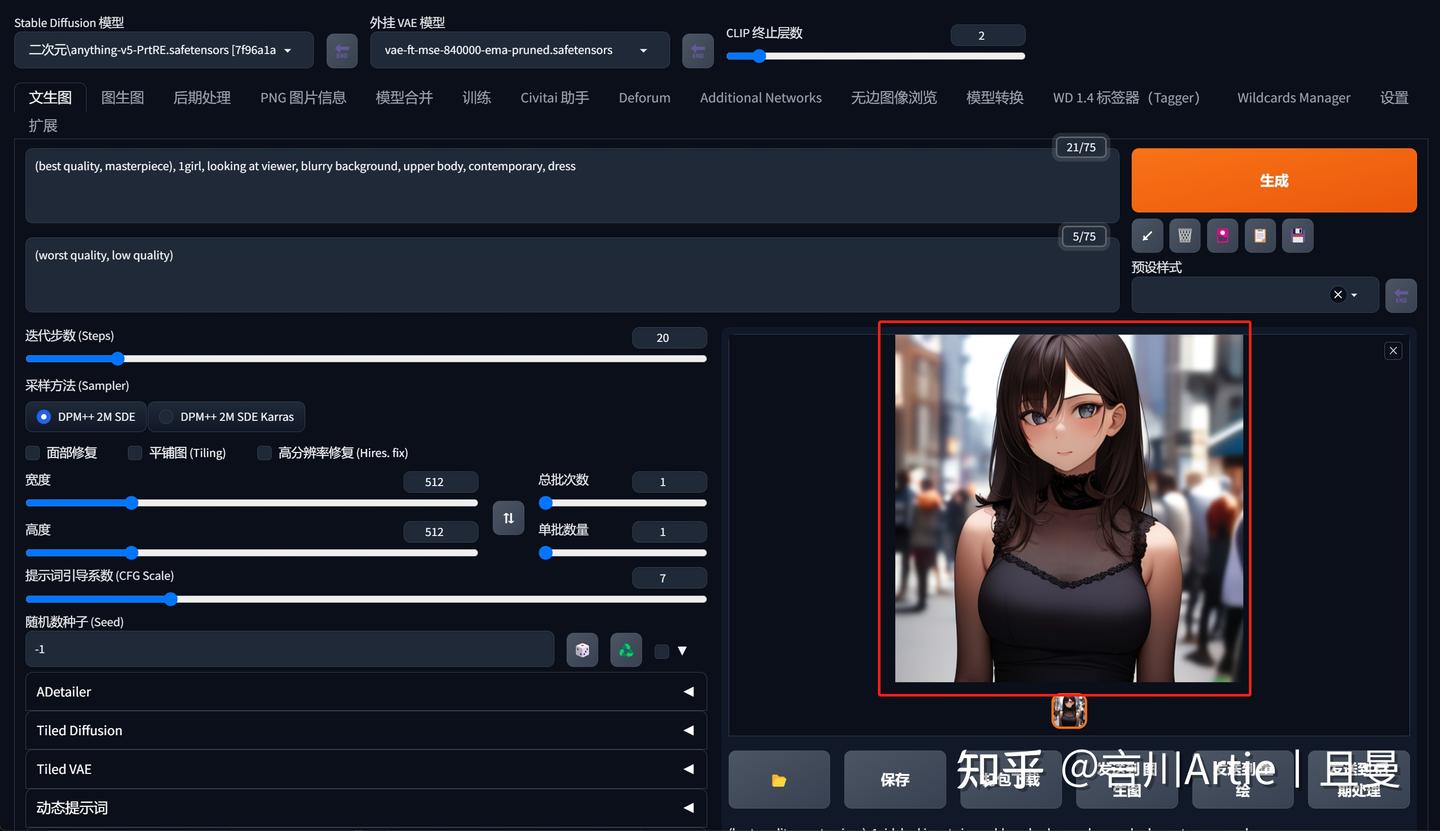Clear the prompt with the trash bin icon
Image resolution: width=1440 pixels, height=831 pixels.
pos(1185,236)
